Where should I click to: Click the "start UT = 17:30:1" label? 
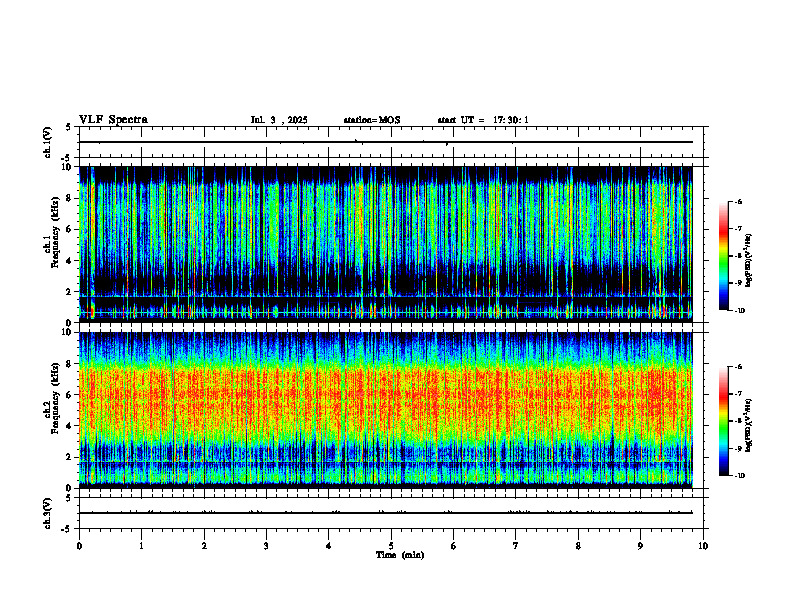pyautogui.click(x=483, y=120)
